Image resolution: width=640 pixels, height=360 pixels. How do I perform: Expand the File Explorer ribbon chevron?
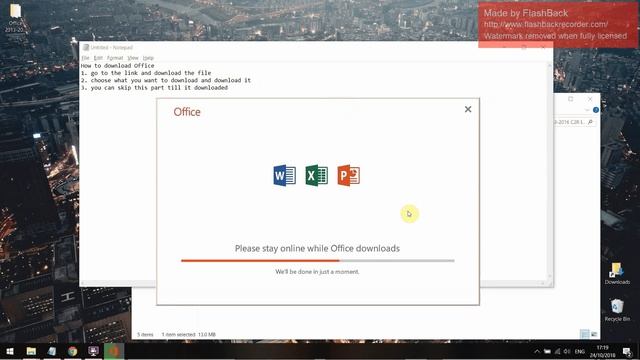point(587,110)
